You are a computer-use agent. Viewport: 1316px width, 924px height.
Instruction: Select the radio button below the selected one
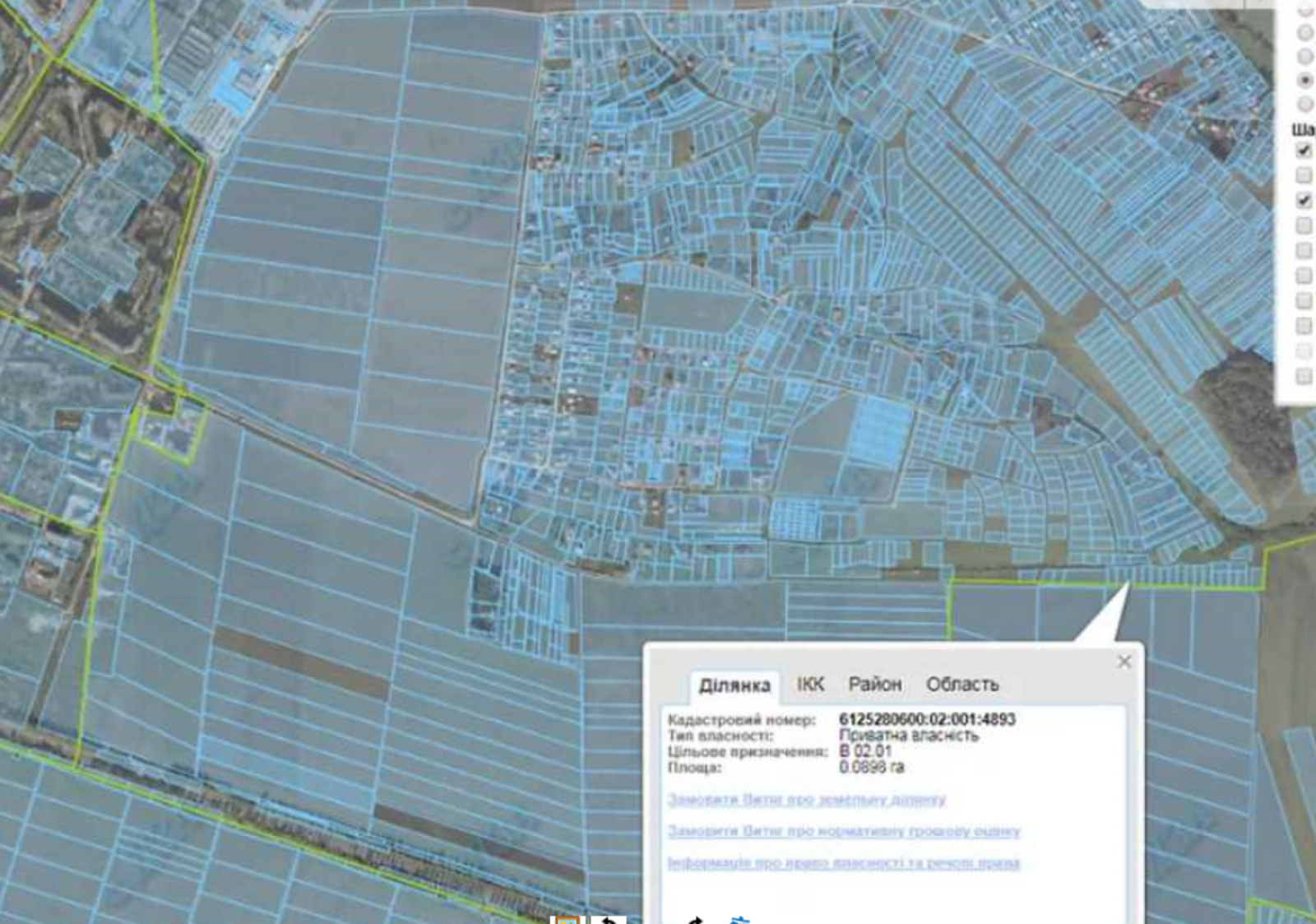pos(1304,104)
